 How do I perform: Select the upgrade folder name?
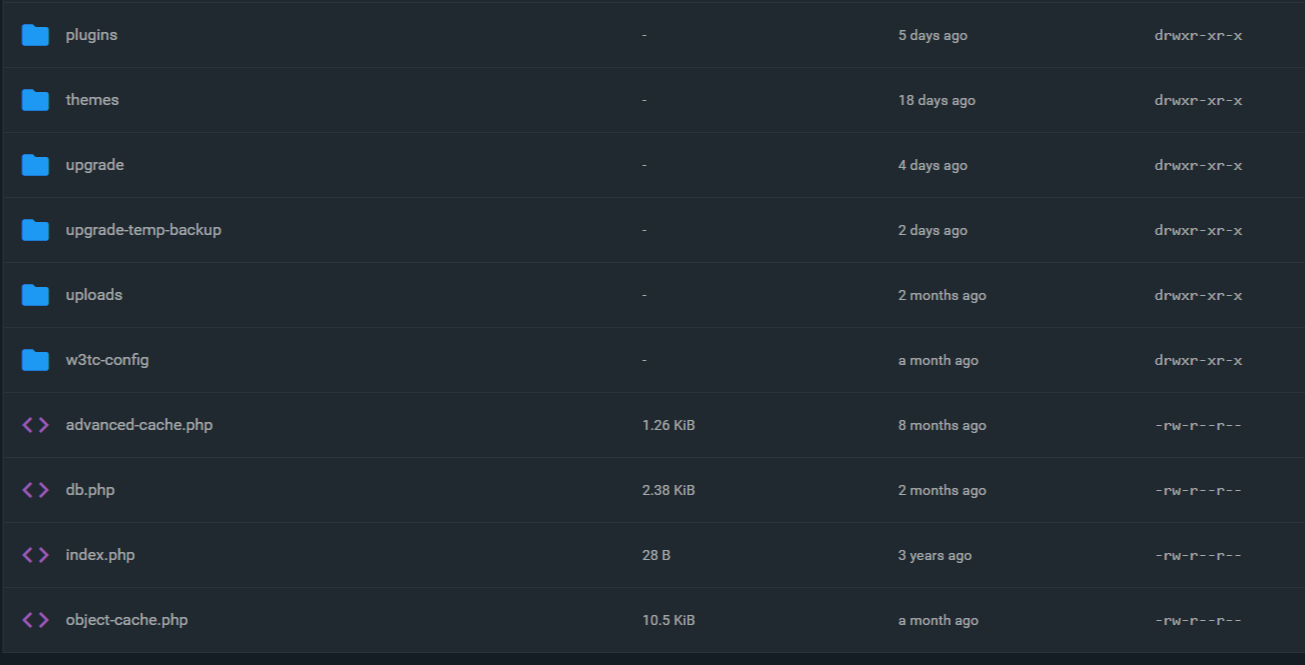coord(95,165)
